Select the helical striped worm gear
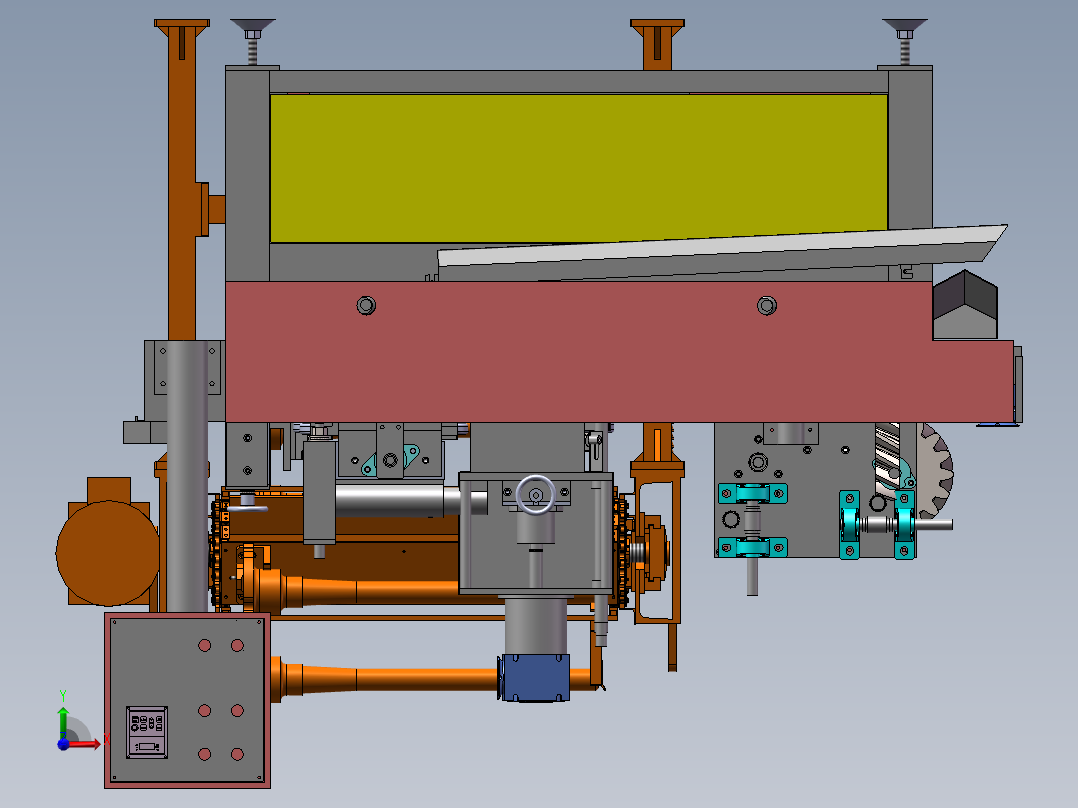1078x808 pixels. point(888,457)
